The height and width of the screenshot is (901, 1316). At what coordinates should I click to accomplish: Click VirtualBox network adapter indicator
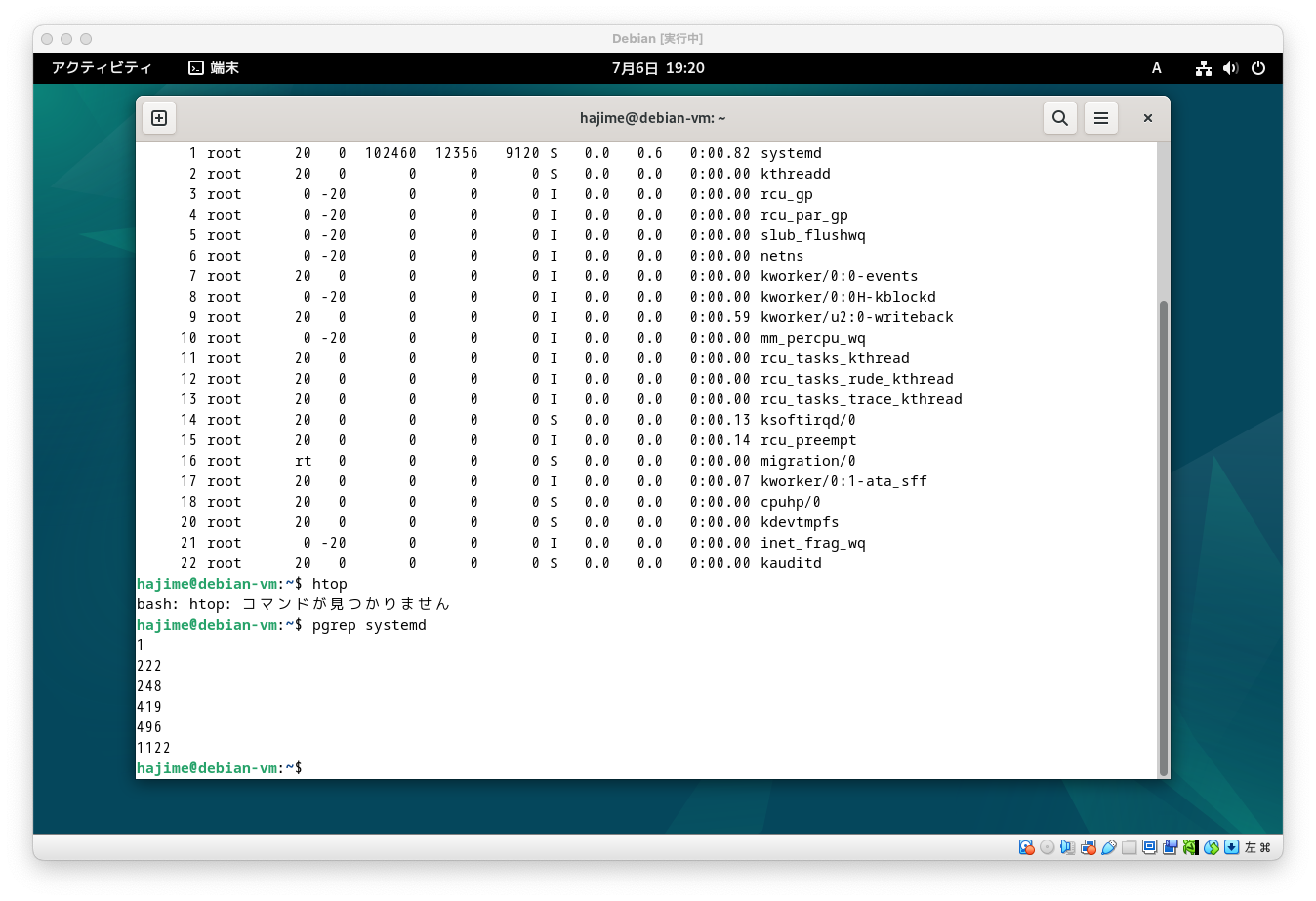[1088, 847]
